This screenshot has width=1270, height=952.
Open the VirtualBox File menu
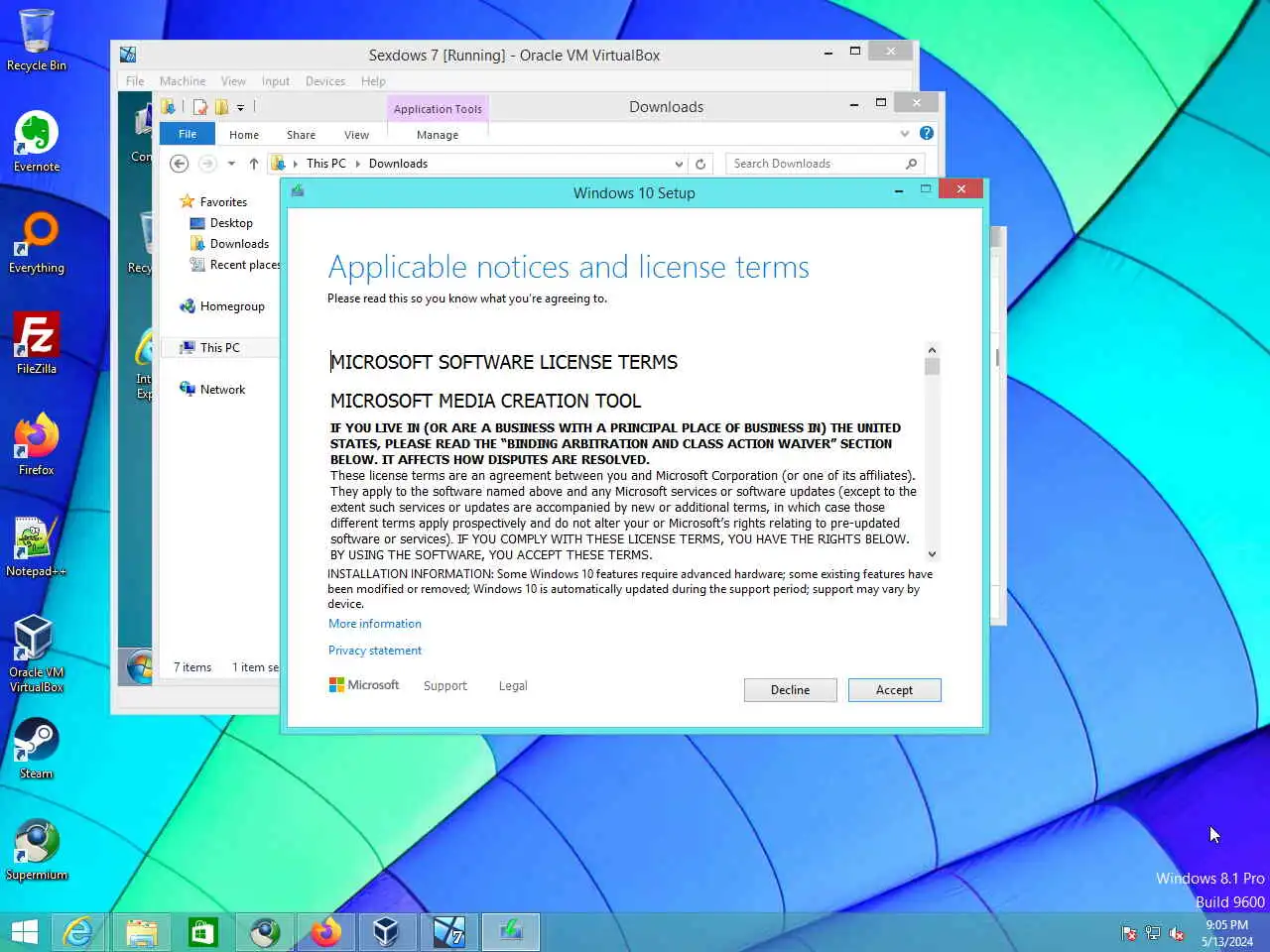click(135, 81)
